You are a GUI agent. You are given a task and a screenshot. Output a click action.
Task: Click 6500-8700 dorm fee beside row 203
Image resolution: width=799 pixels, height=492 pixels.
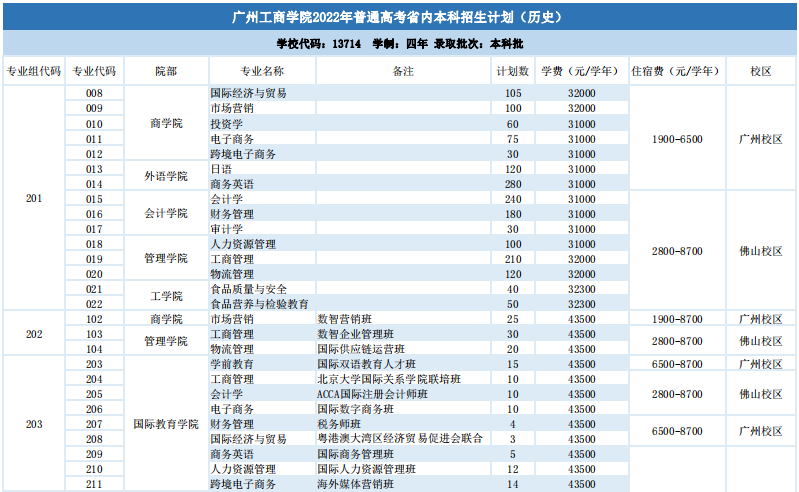click(x=677, y=364)
